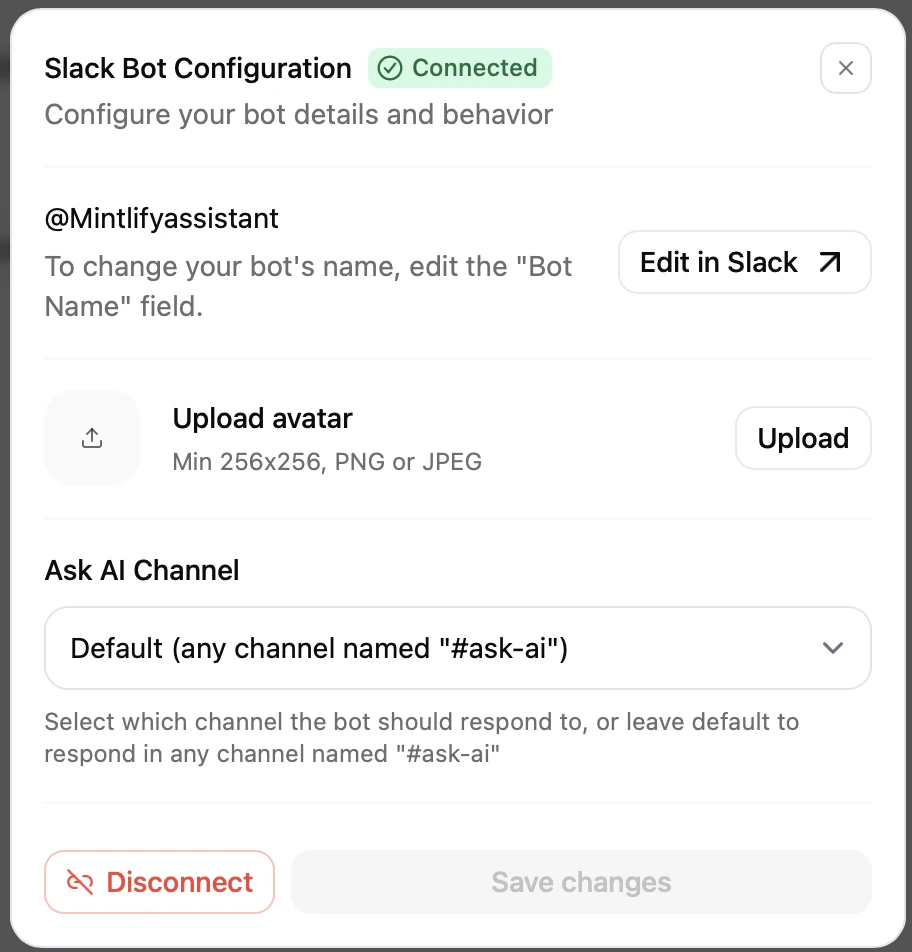Click the @Mintlifyassistant bot name

161,218
